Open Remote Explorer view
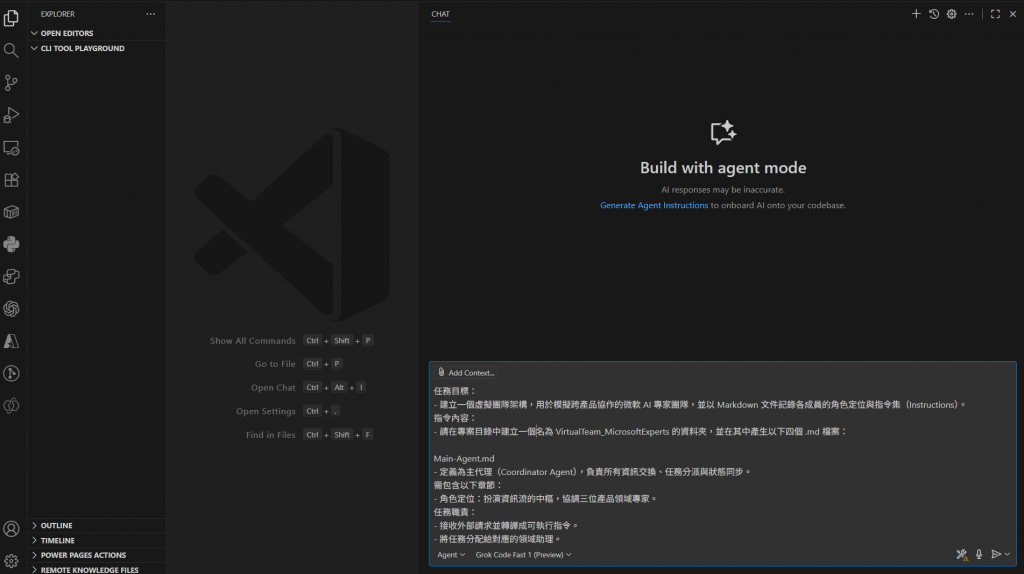Screen dimensions: 1024x574 [x=11, y=148]
